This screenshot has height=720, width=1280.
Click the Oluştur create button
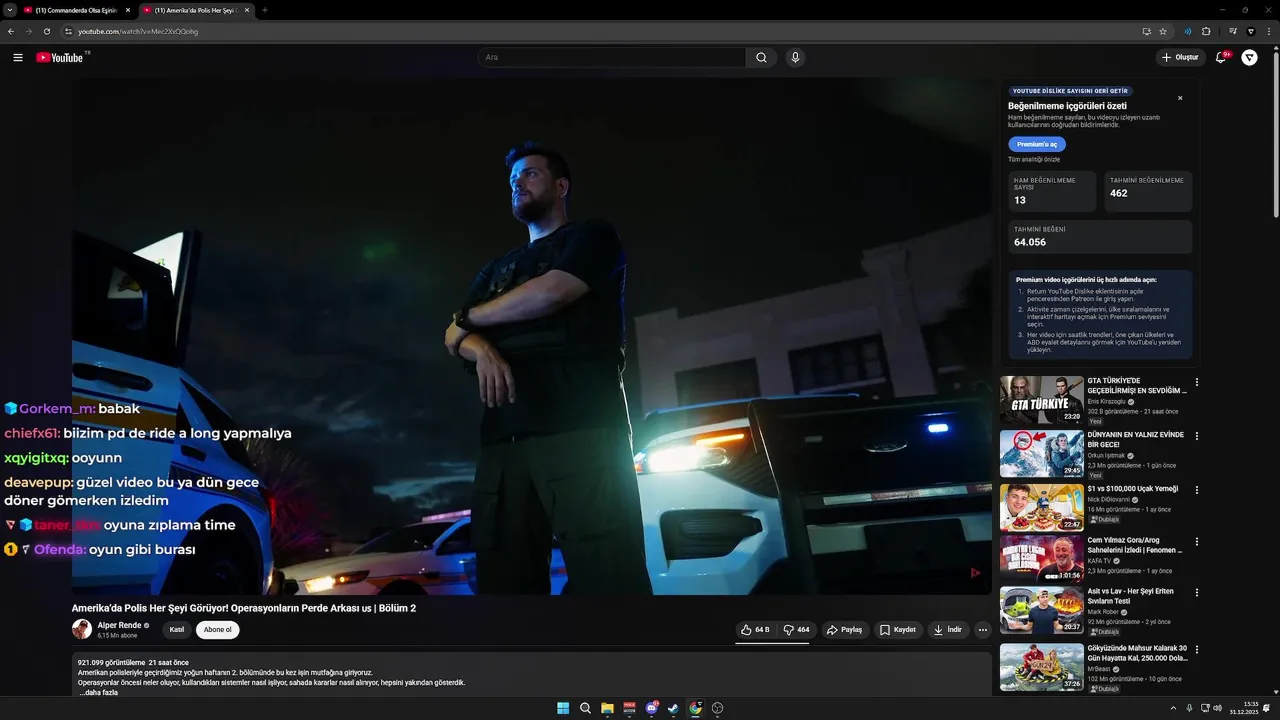1180,58
